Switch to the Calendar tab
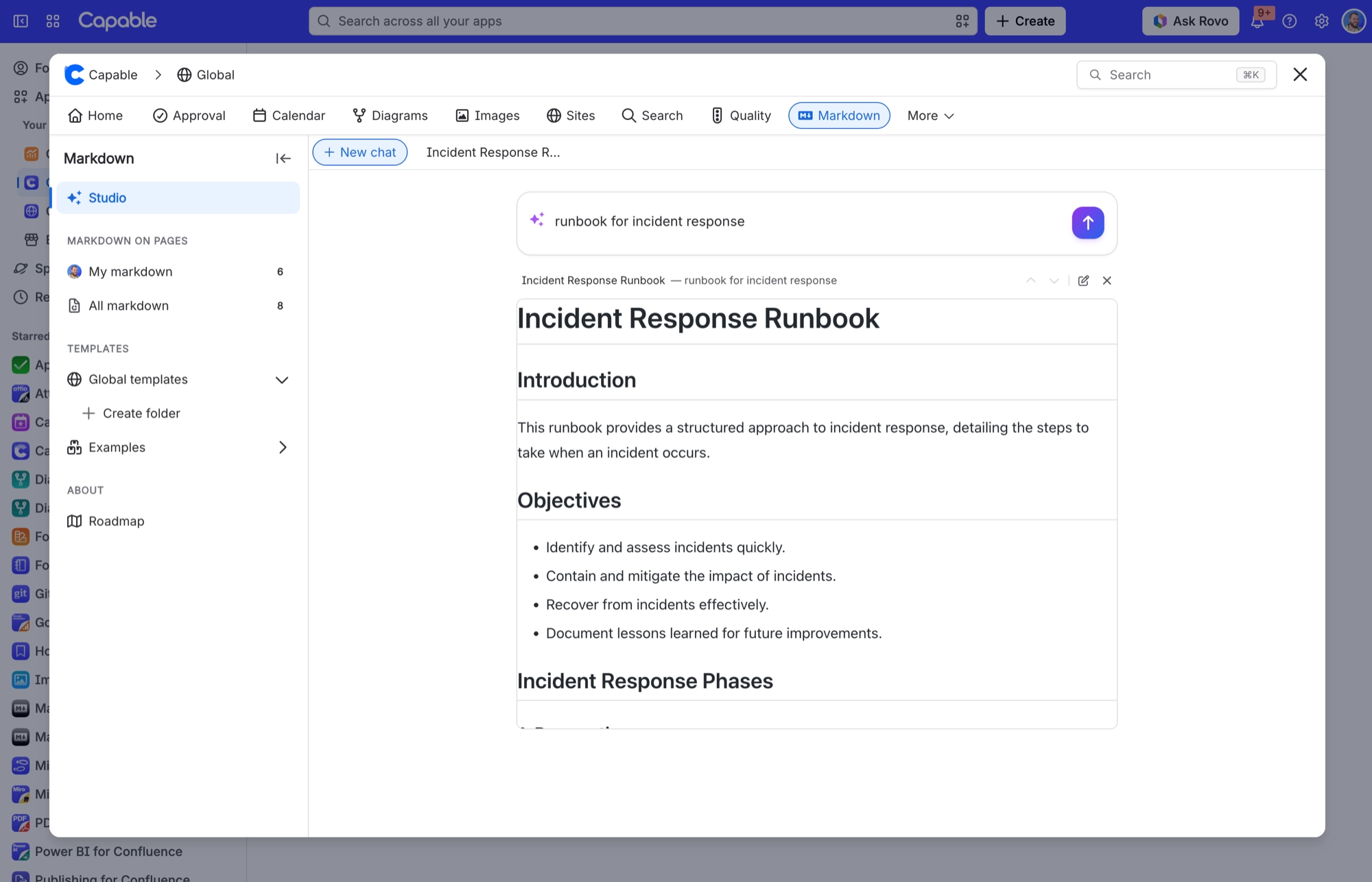This screenshot has width=1372, height=882. click(x=289, y=115)
